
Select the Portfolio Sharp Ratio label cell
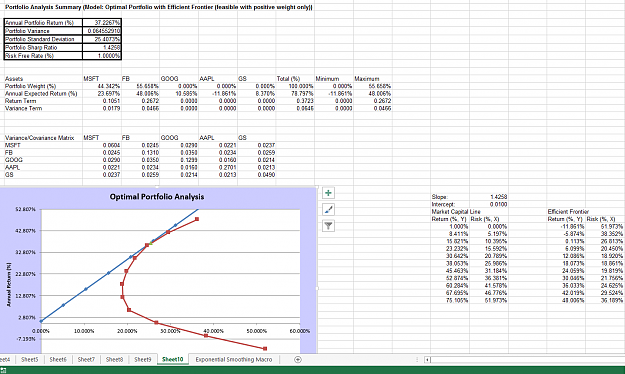click(43, 47)
